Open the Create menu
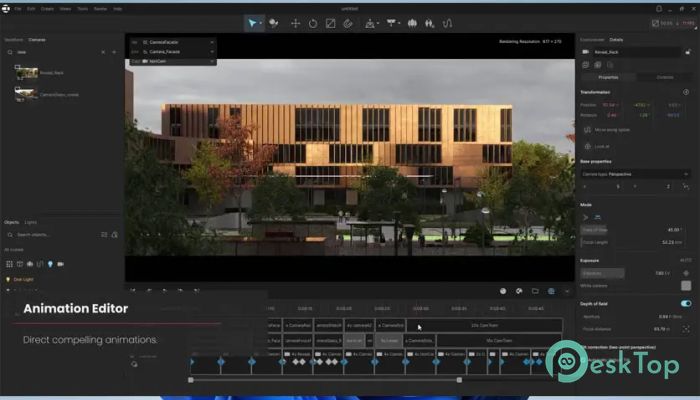 [x=48, y=8]
